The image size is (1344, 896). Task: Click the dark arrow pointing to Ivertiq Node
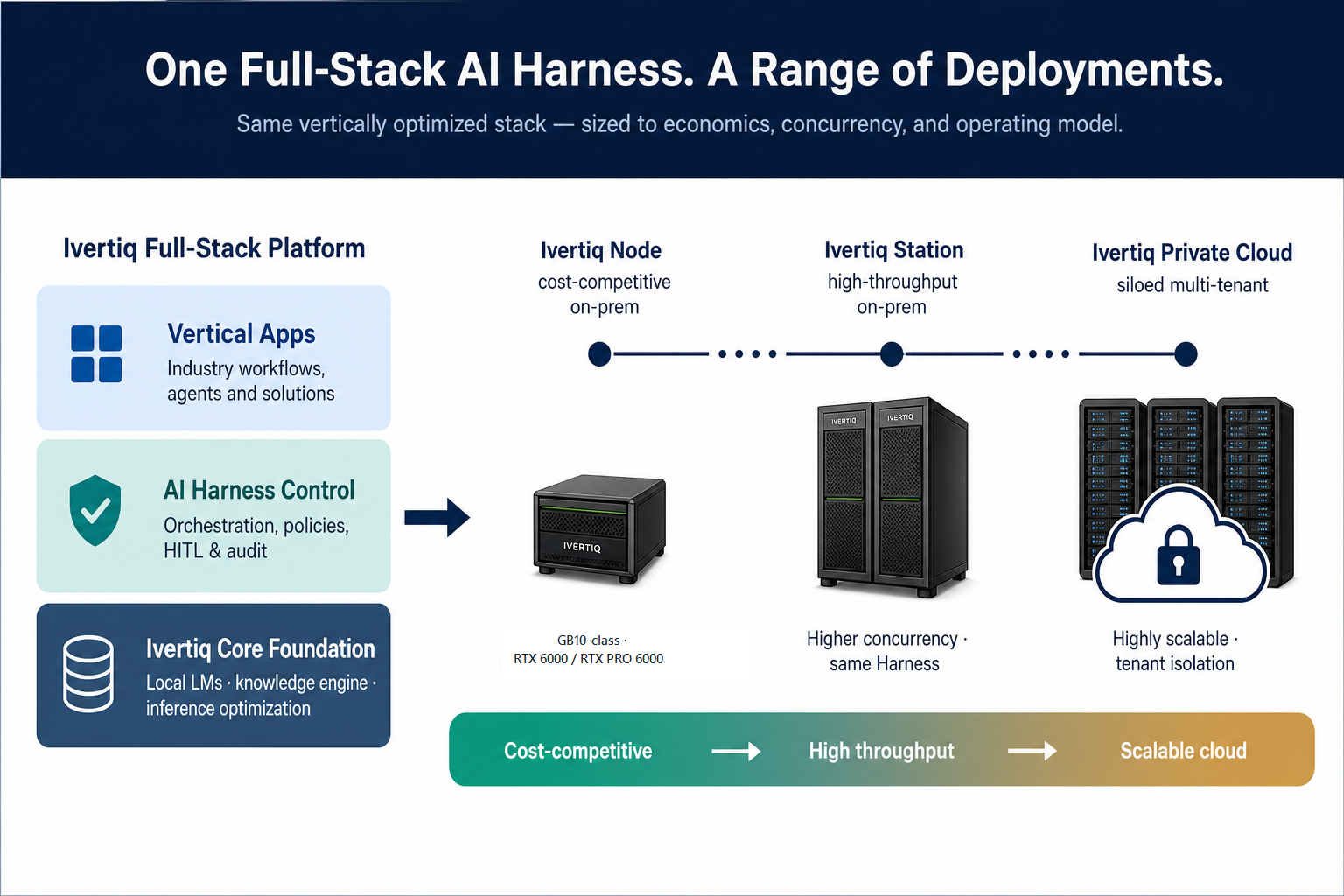click(x=437, y=517)
